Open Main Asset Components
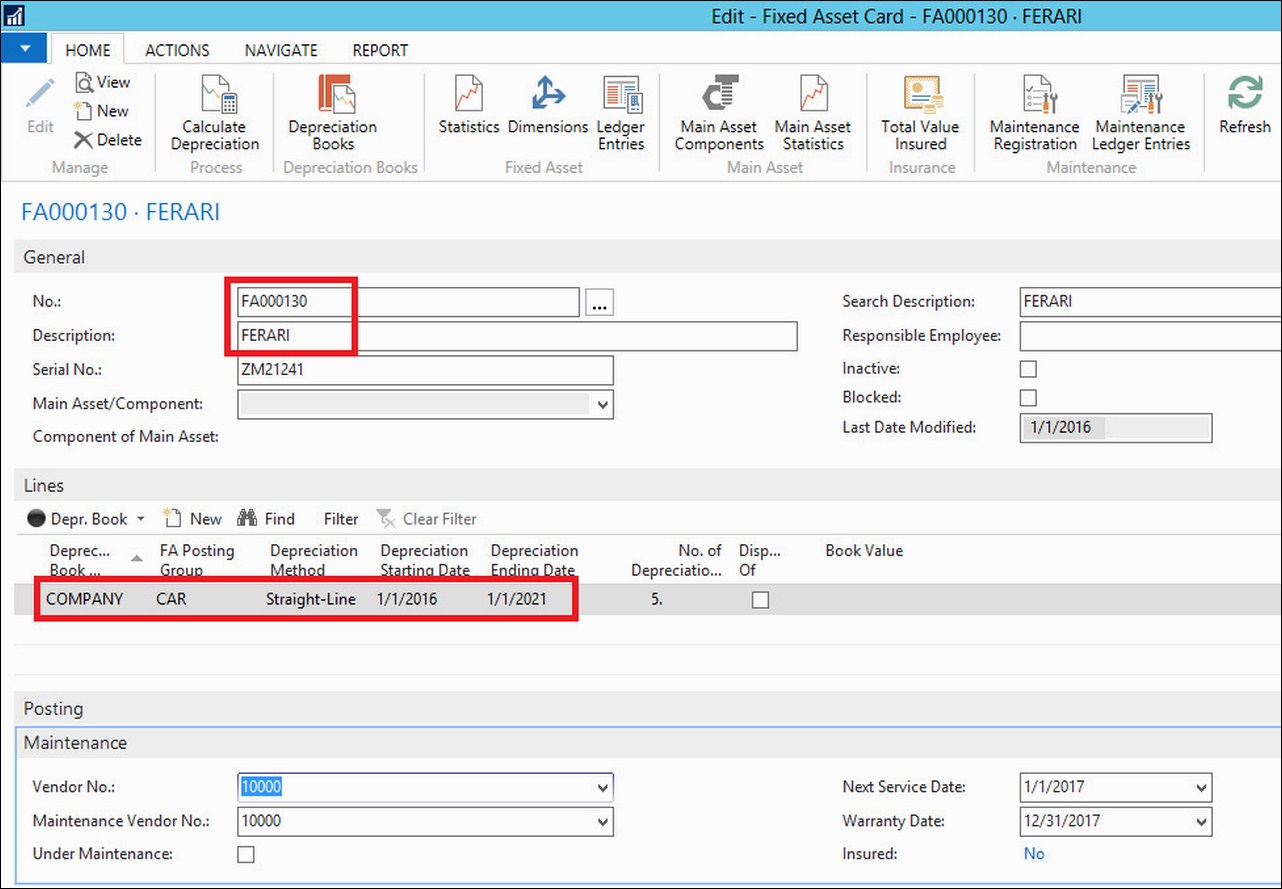This screenshot has width=1282, height=889. (x=718, y=112)
